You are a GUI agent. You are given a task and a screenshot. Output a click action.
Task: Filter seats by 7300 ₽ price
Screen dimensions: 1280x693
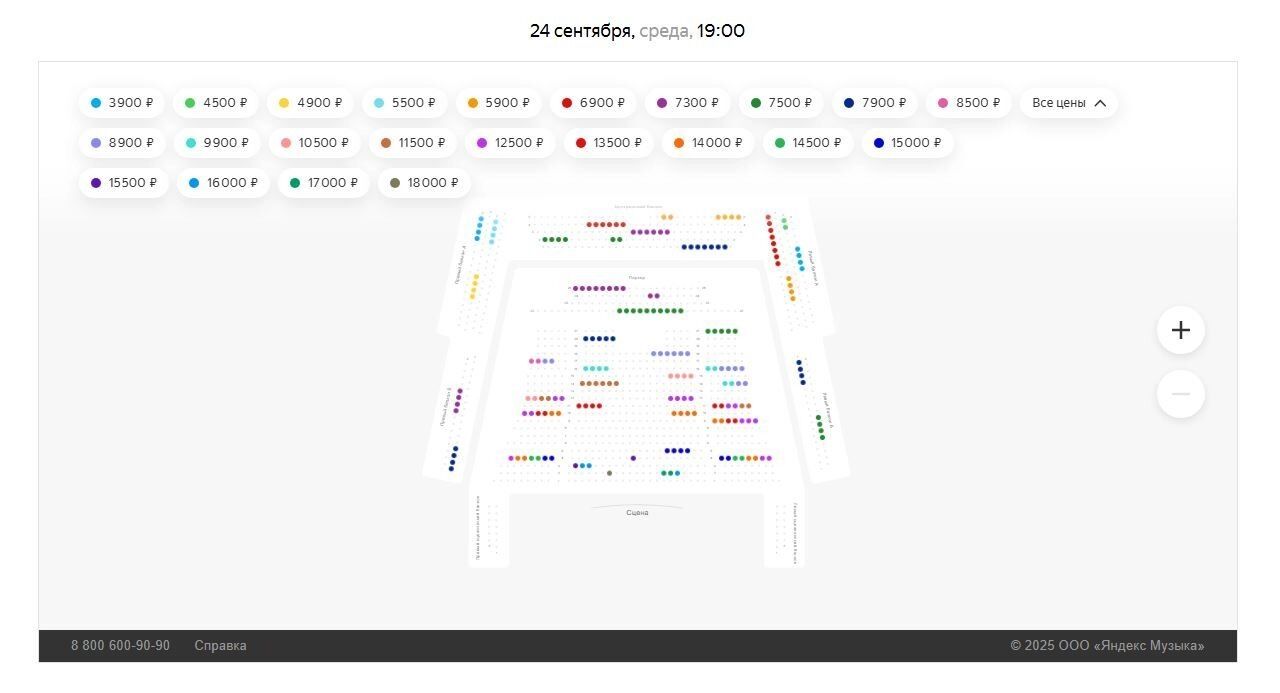[688, 103]
